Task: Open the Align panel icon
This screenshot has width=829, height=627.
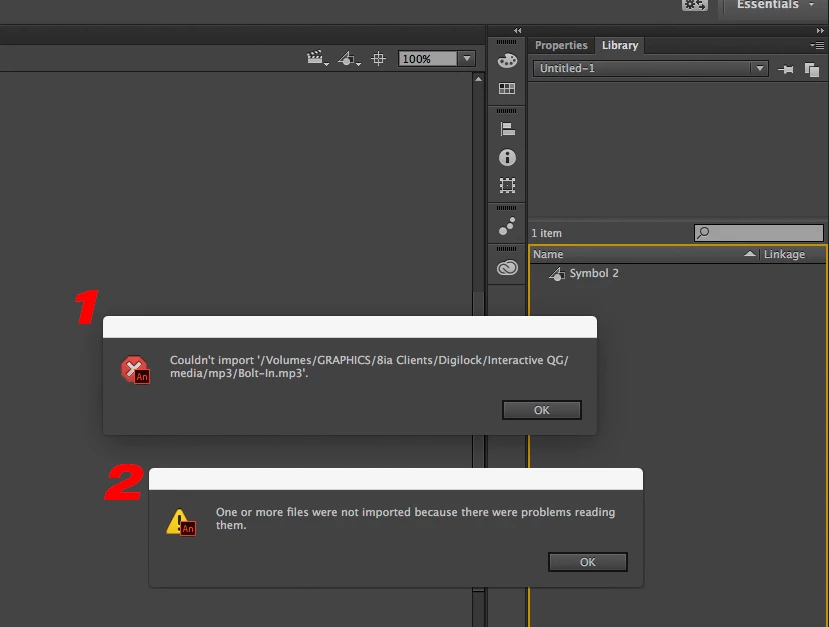Action: [x=507, y=129]
